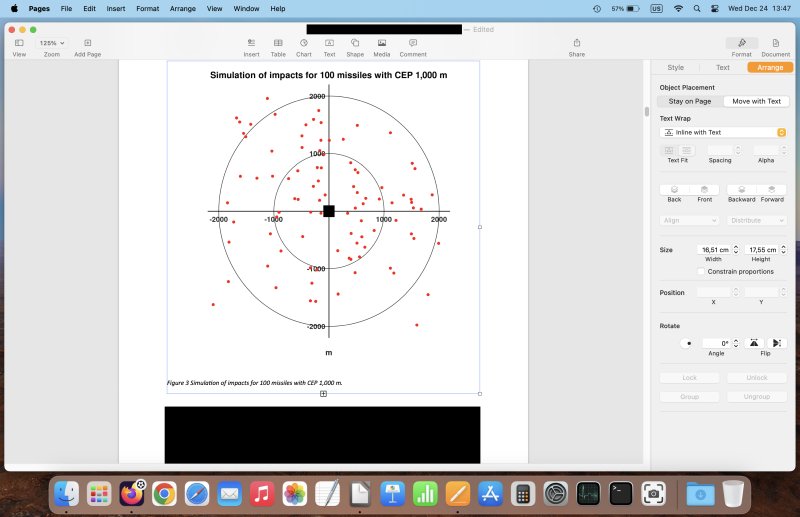Click the Width size input field
The width and height of the screenshot is (800, 517).
point(713,250)
